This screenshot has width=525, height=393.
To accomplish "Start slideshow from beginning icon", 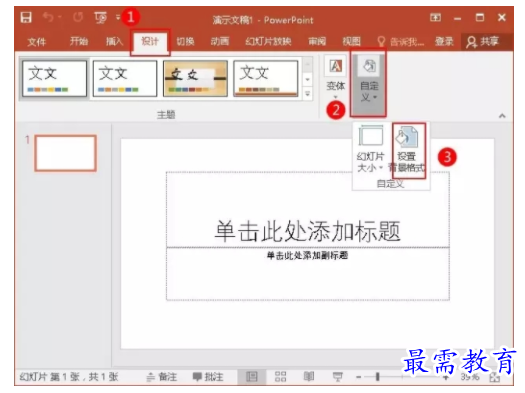I will 100,17.
